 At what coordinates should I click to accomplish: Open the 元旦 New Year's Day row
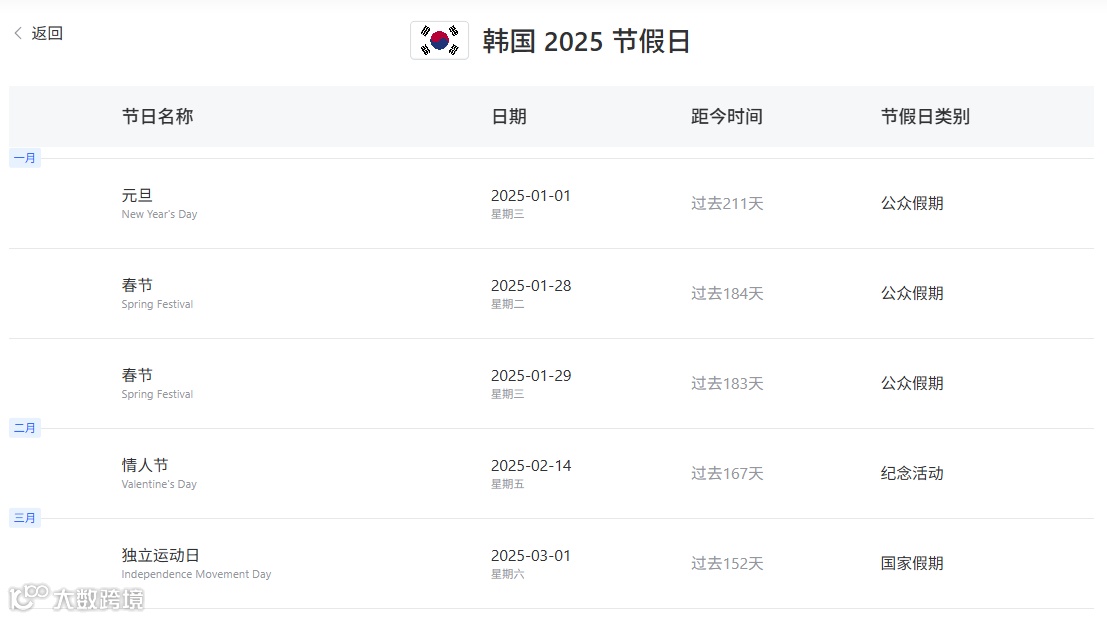[551, 203]
